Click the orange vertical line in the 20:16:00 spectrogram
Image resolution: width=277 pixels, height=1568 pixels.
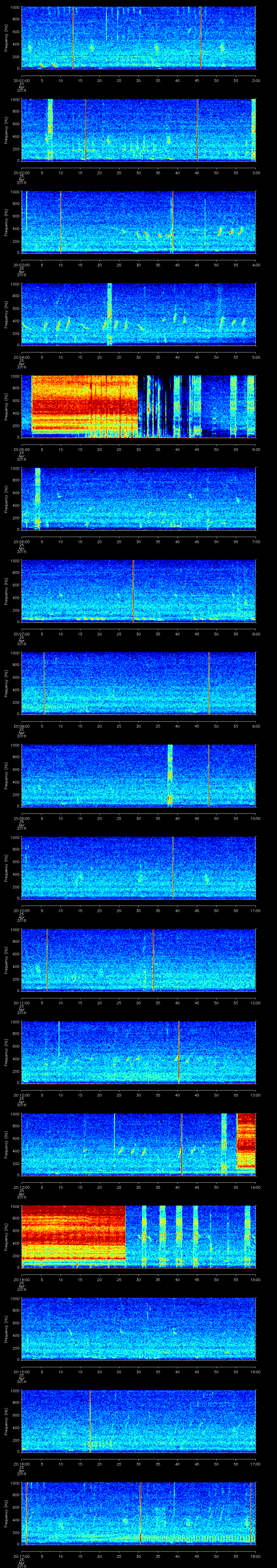pyautogui.click(x=90, y=1421)
